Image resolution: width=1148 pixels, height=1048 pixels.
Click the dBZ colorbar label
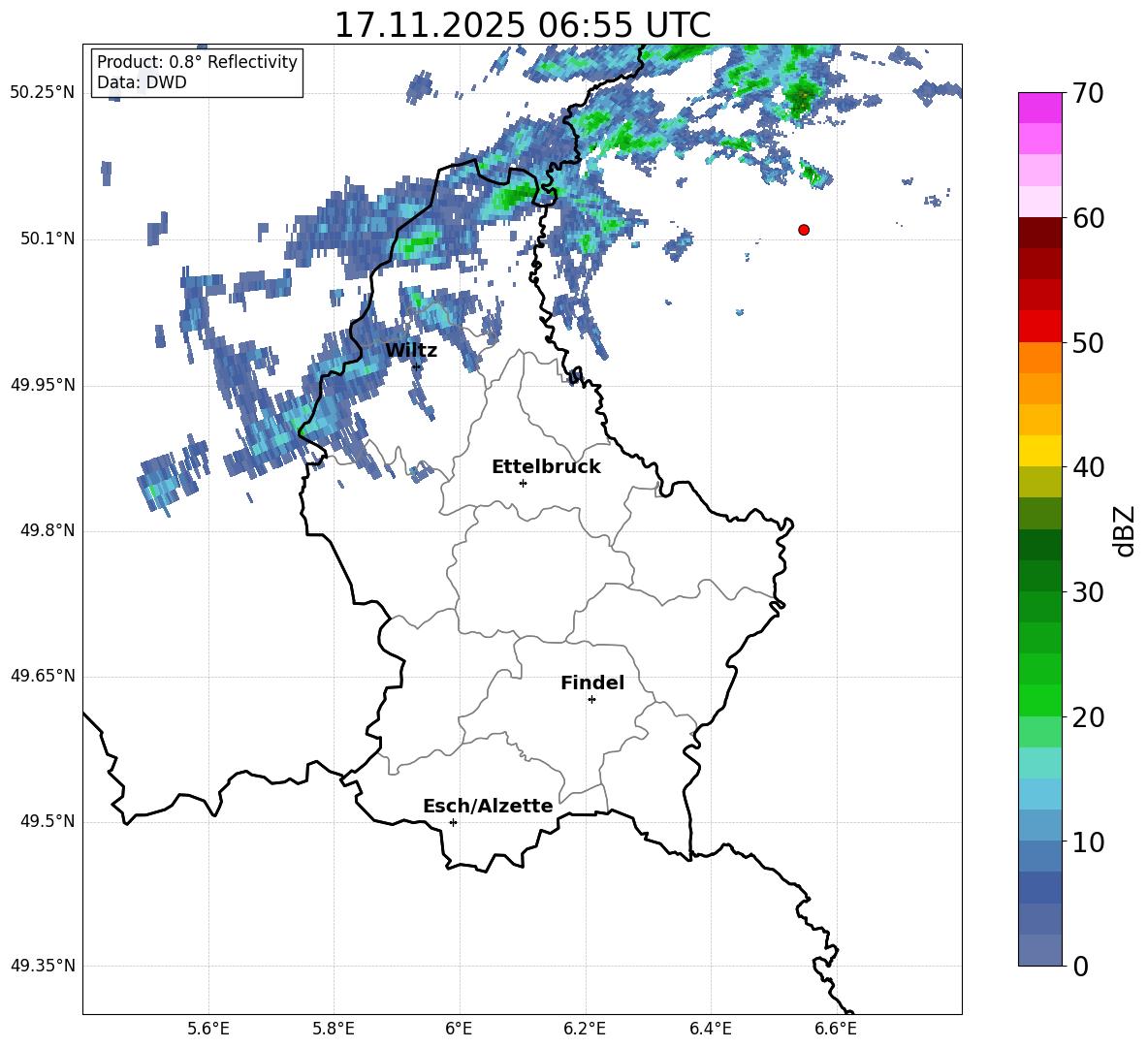[1125, 530]
